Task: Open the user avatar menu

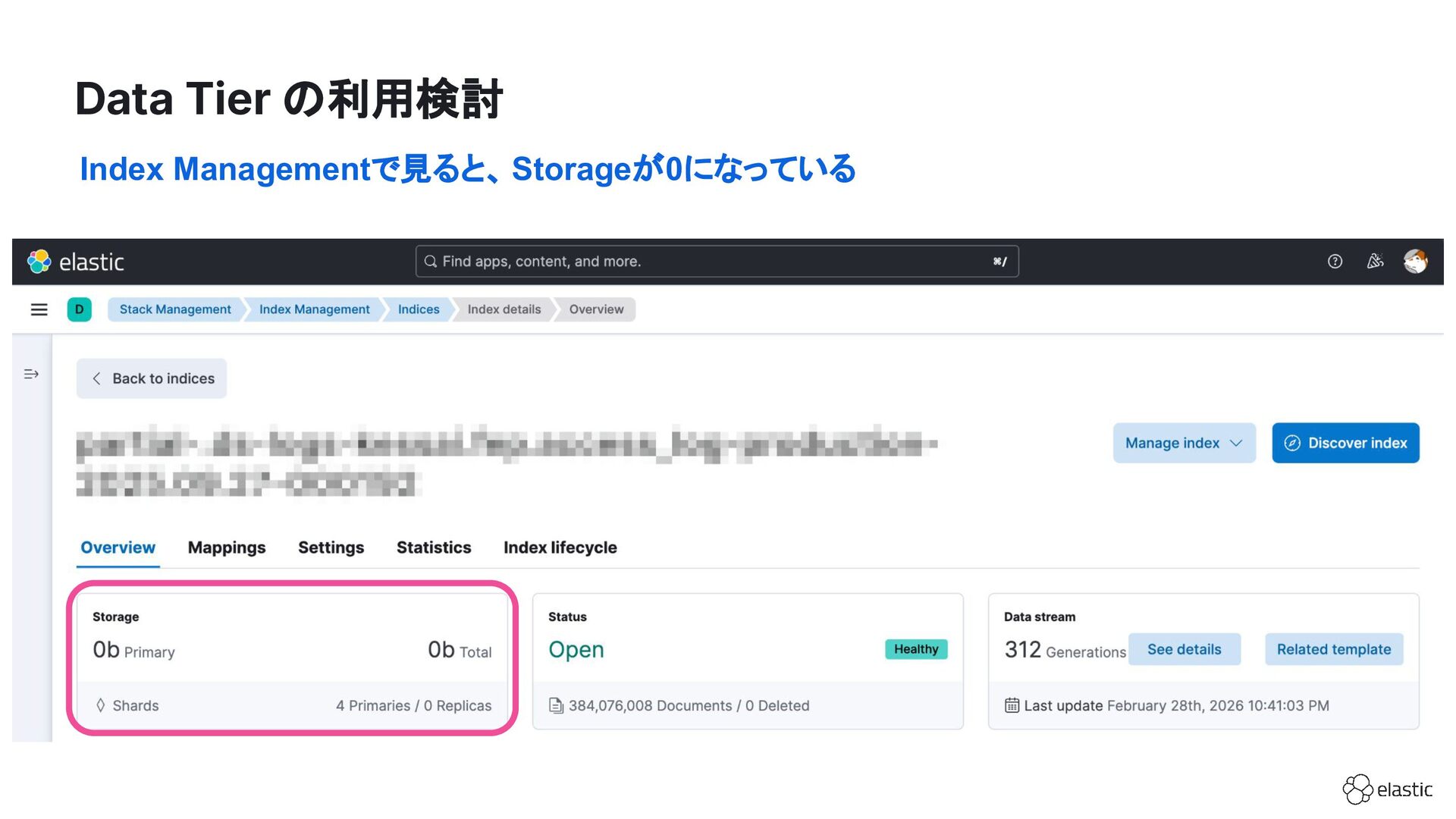Action: pos(1415,262)
